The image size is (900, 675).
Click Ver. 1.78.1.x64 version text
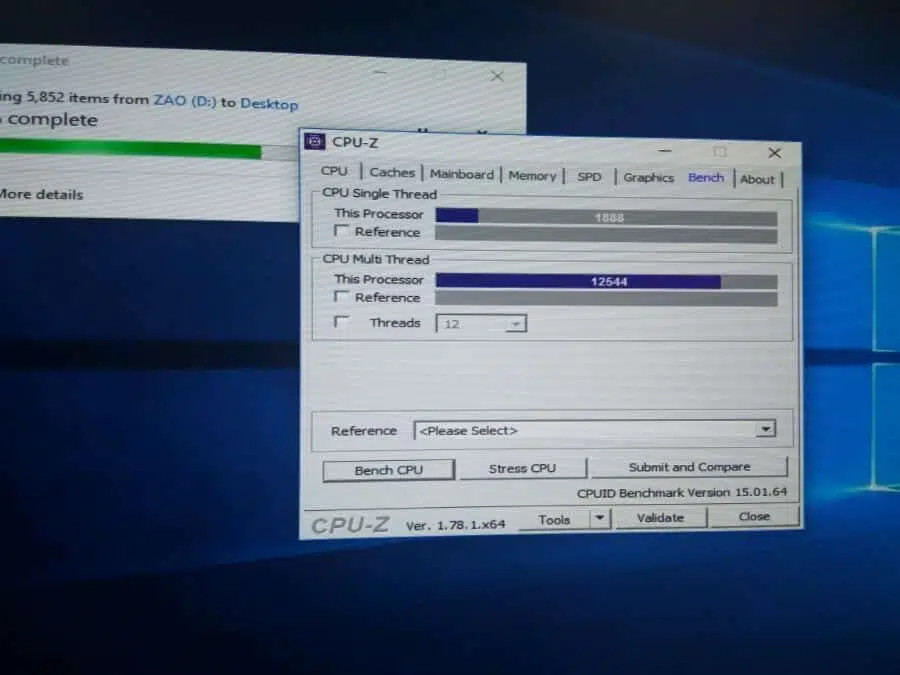(x=455, y=525)
